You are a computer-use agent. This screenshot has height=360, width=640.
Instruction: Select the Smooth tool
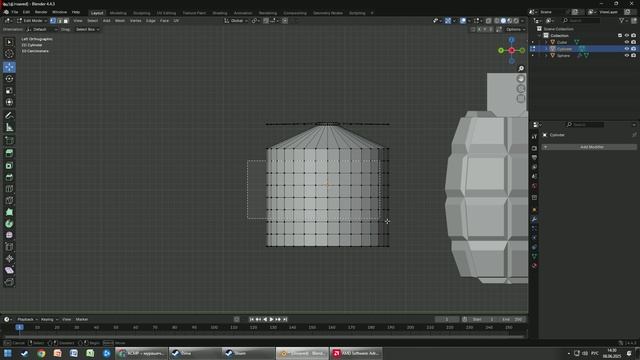9,235
